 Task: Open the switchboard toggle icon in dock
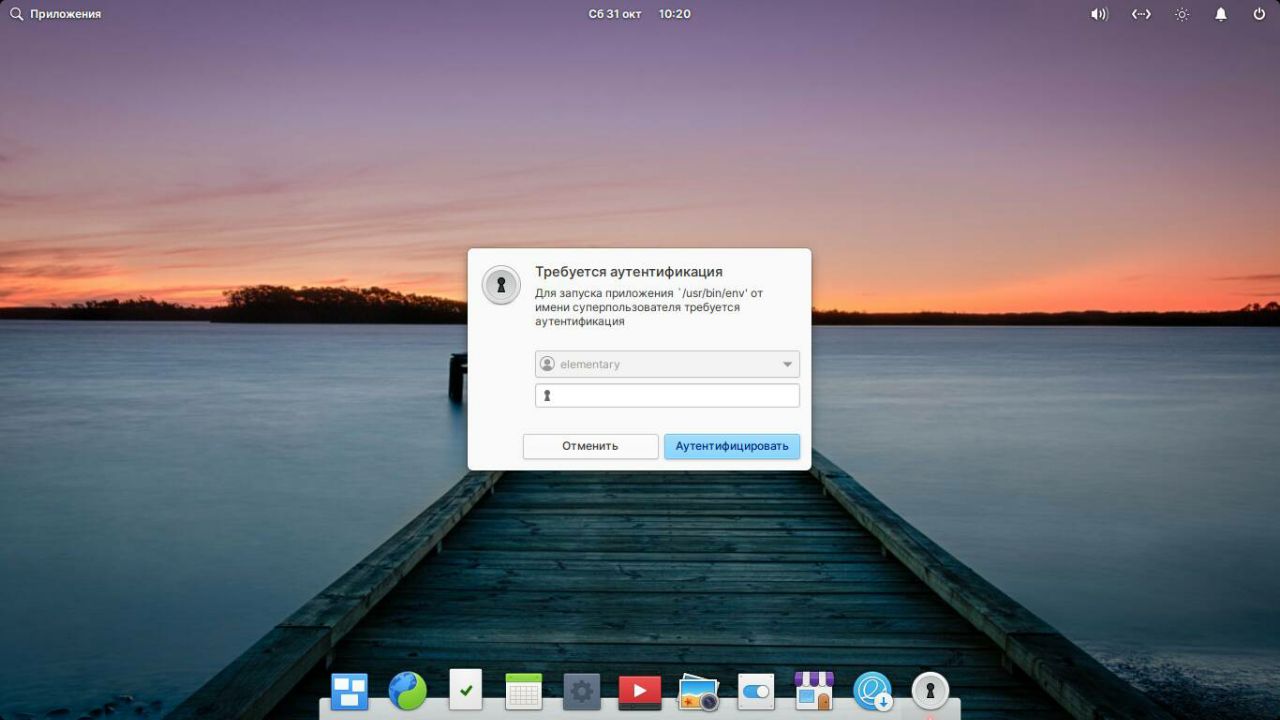(x=756, y=691)
